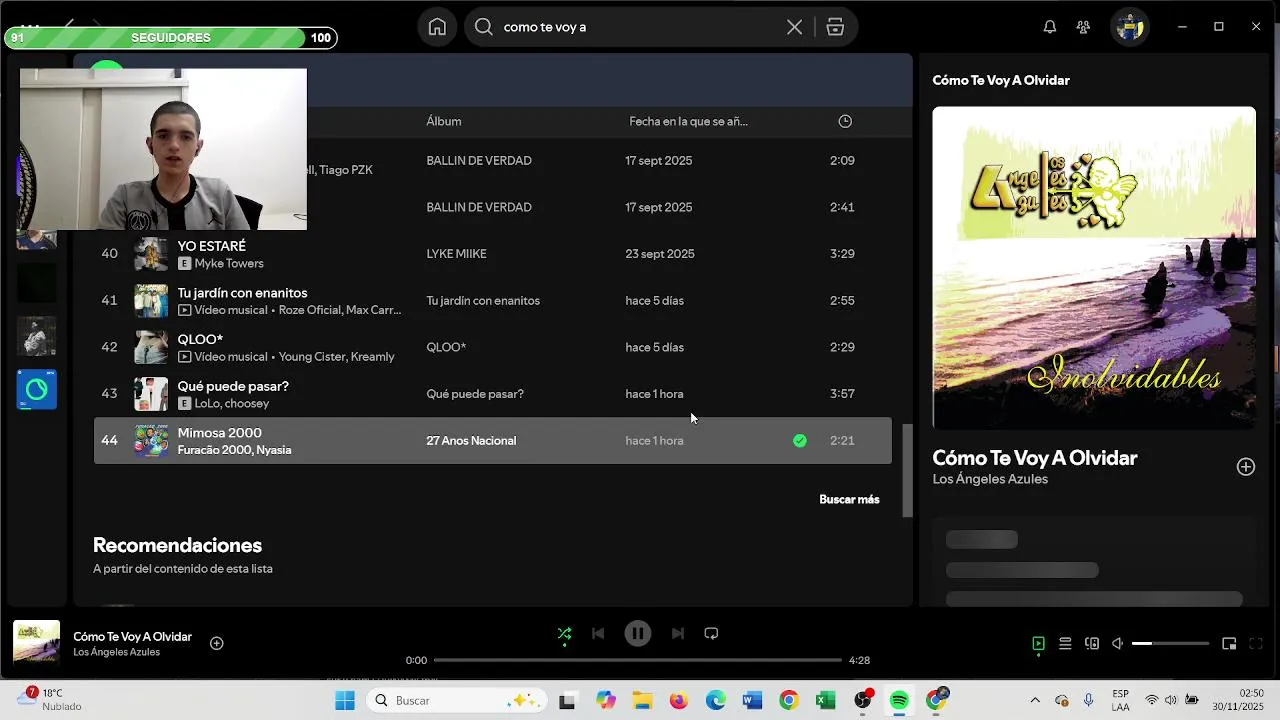Open Los Ángeles Azules artist link in side panel
This screenshot has height=720, width=1280.
pyautogui.click(x=990, y=479)
